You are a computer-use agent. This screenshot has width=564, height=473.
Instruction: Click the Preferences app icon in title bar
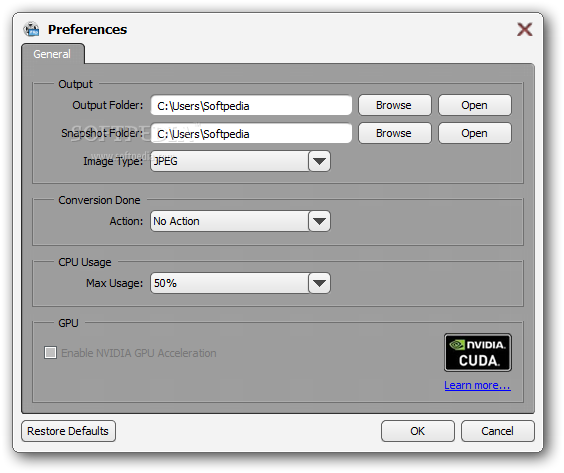[x=31, y=29]
